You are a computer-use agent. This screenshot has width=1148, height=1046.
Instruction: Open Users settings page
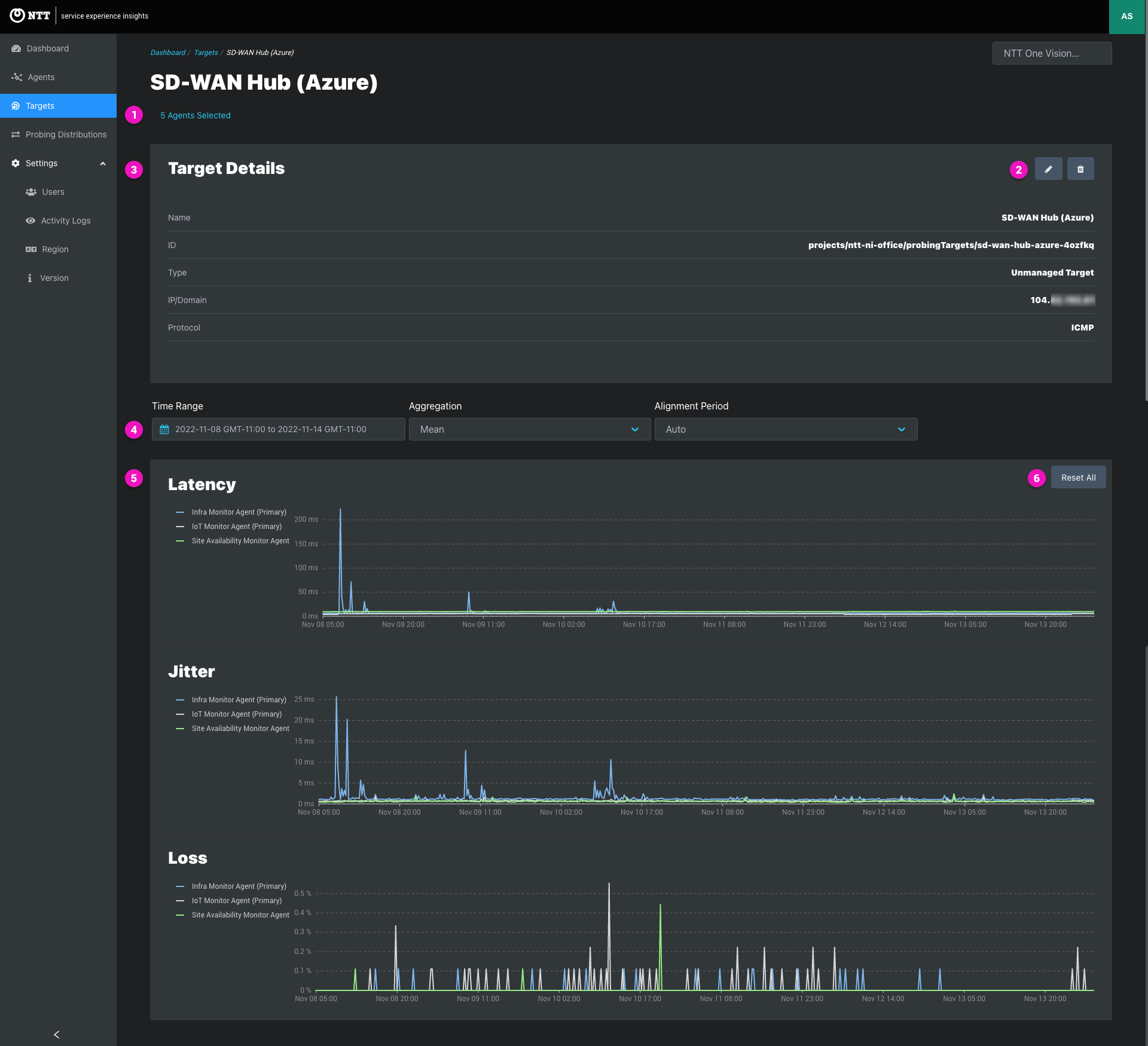58,192
